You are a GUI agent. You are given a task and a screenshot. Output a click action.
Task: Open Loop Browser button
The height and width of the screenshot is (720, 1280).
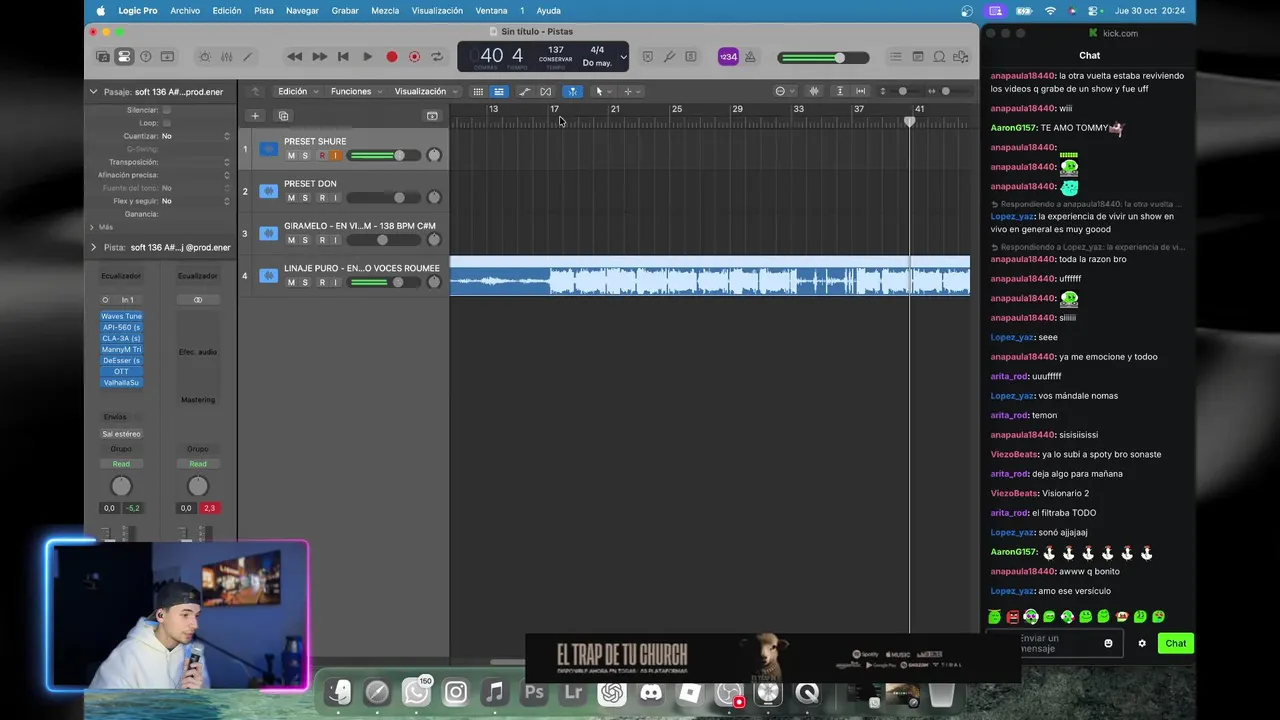[x=940, y=57]
